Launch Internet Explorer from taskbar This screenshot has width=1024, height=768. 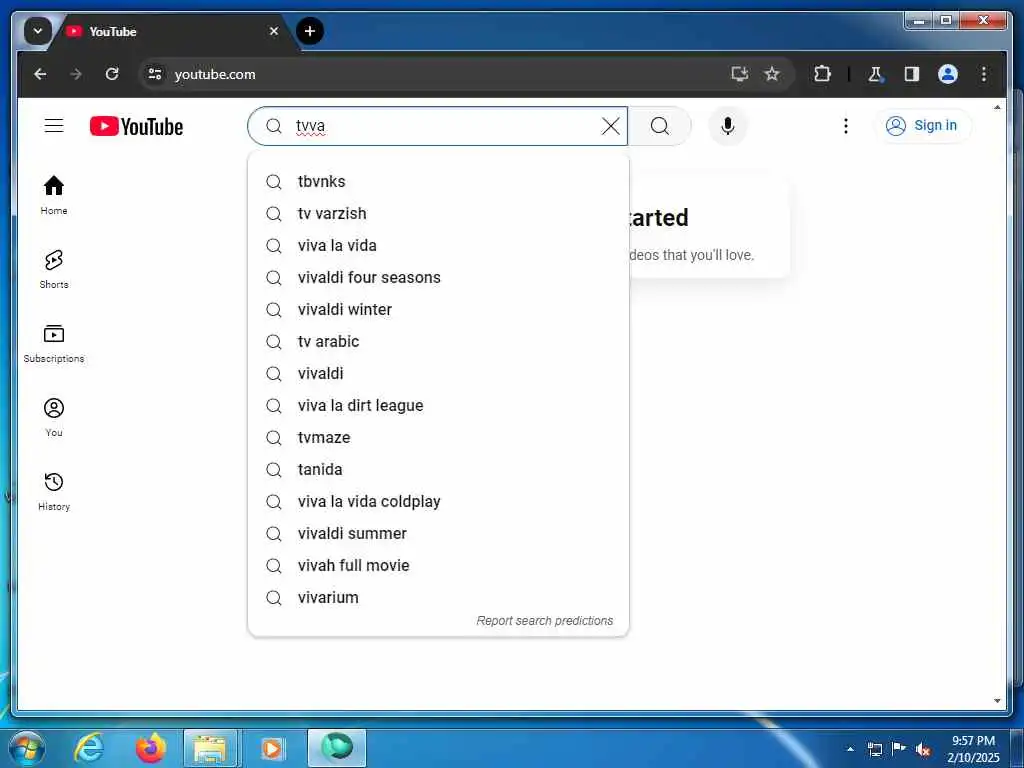(89, 748)
